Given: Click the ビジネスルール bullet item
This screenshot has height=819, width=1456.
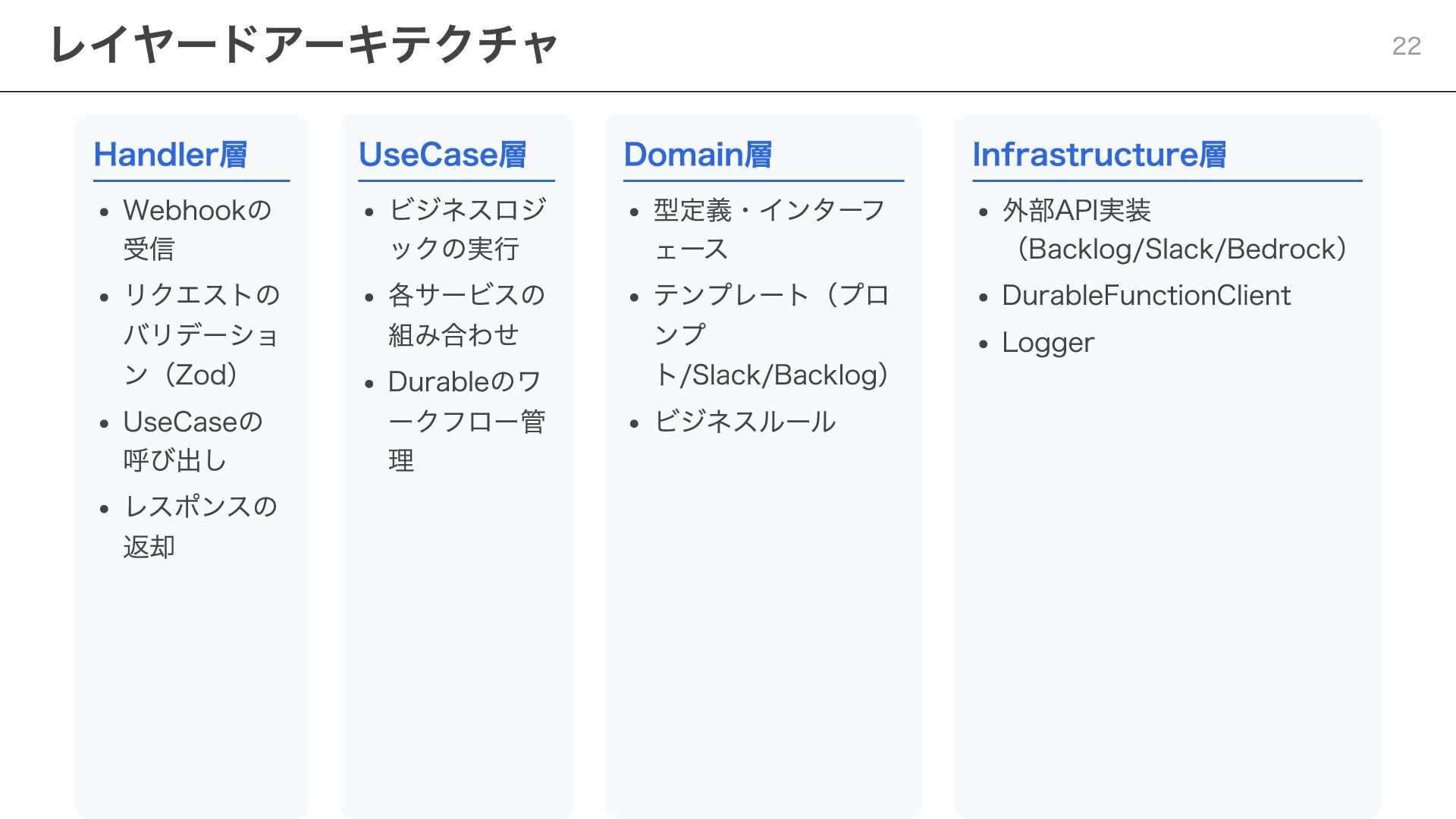Looking at the screenshot, I should pos(745,422).
